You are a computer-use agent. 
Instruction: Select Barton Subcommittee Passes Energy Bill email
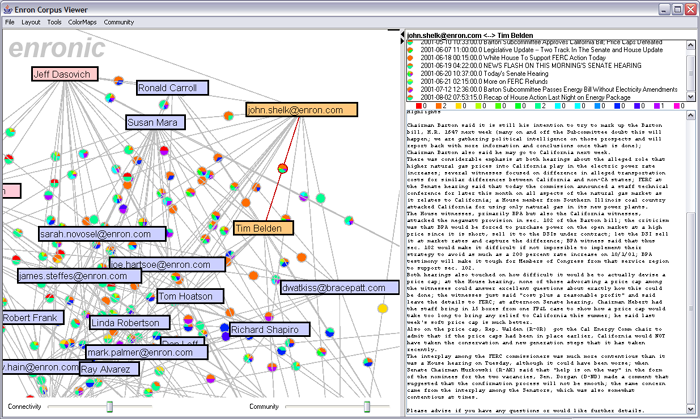[546, 89]
